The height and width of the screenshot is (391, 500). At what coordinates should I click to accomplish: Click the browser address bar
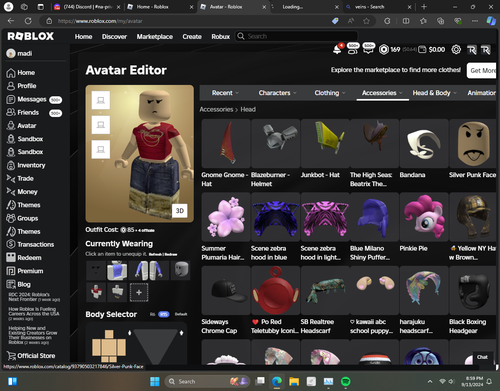187,21
